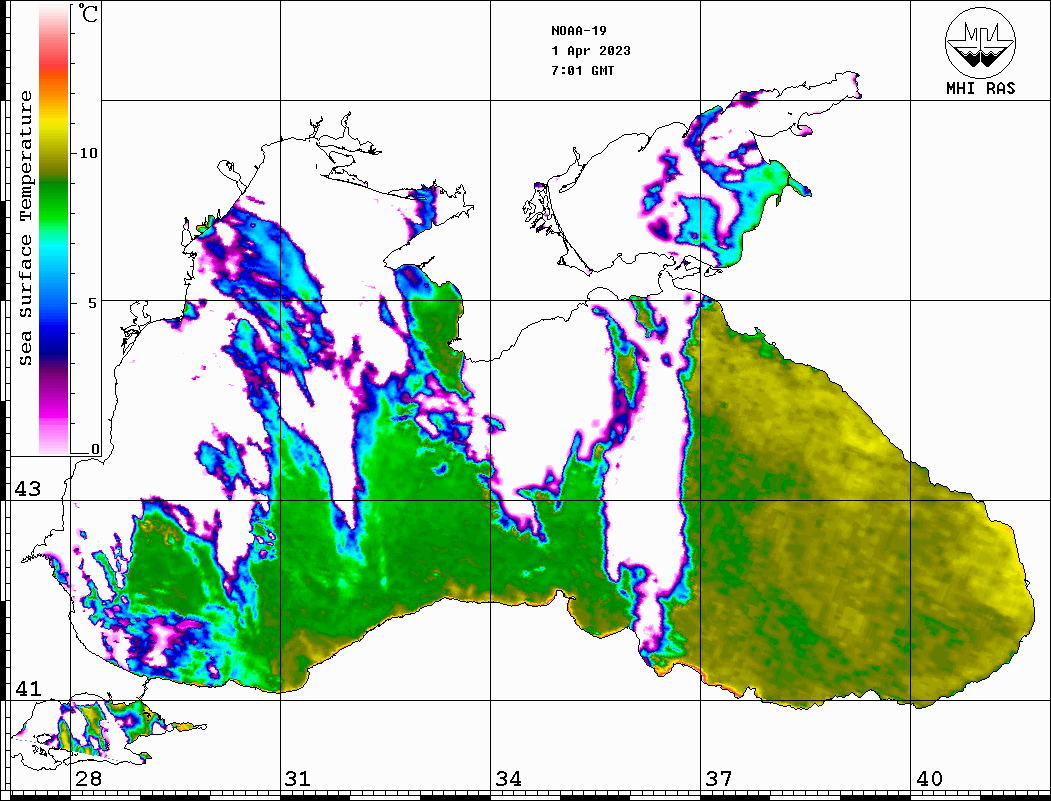Click longitude label "40"
Viewport: 1051px width, 801px height.
click(928, 778)
